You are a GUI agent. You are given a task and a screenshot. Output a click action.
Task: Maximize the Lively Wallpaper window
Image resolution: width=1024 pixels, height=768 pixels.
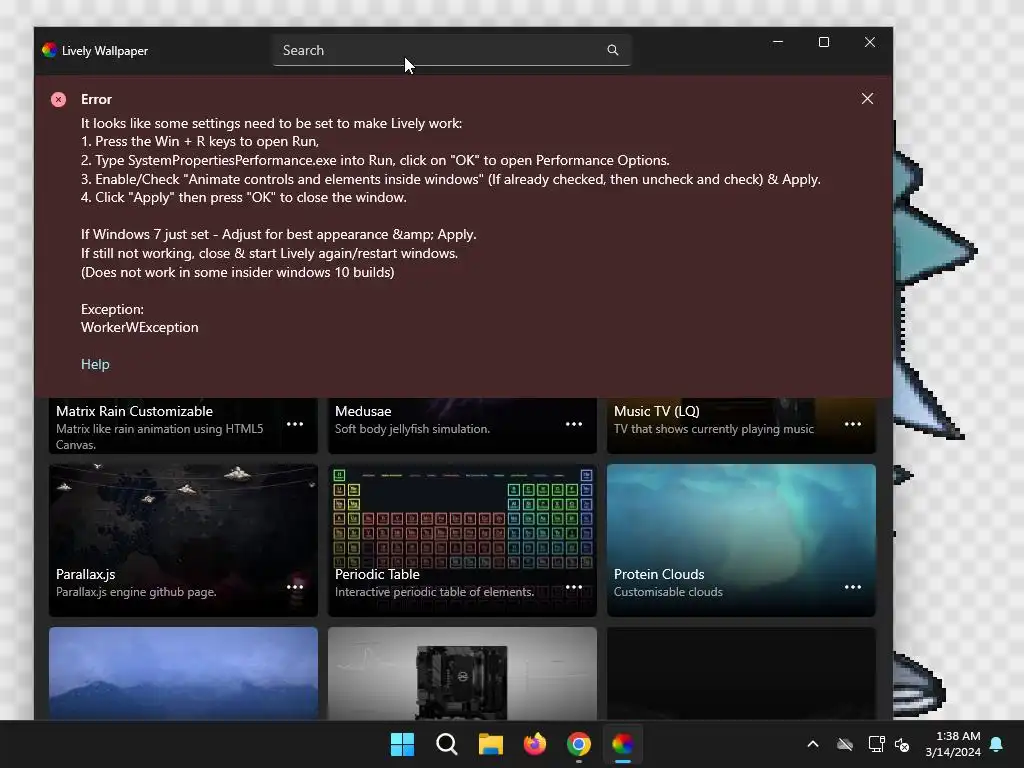click(x=824, y=42)
